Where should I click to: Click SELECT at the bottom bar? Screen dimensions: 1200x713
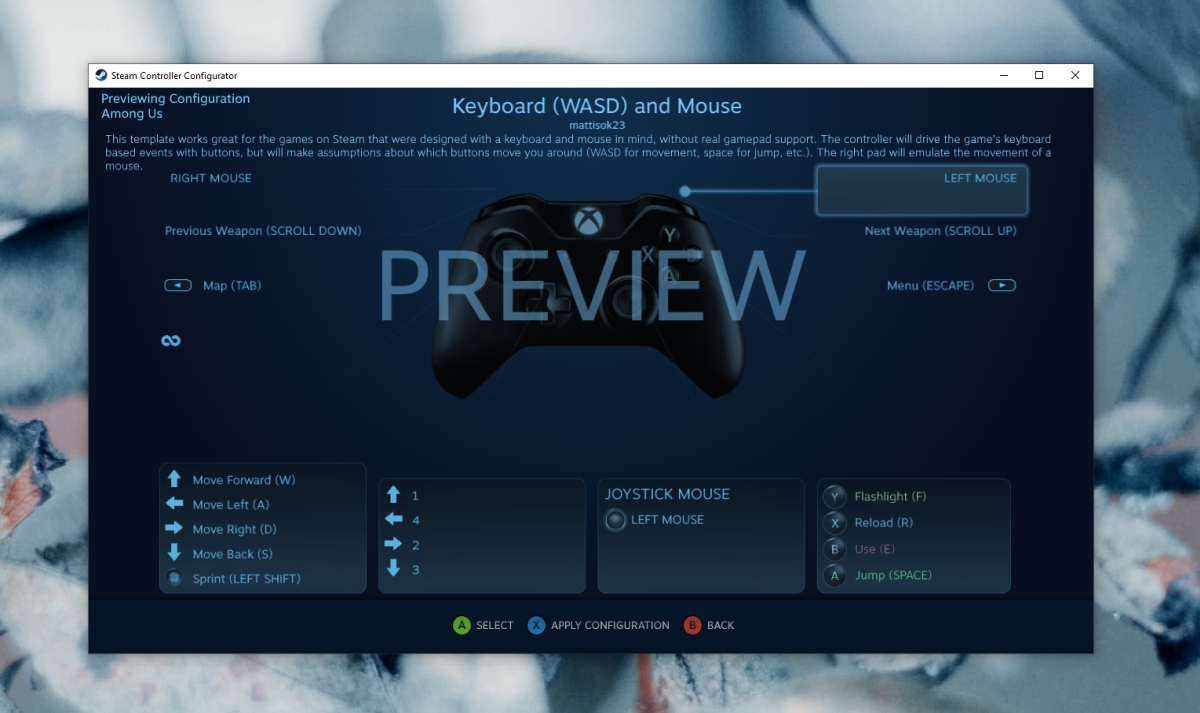pyautogui.click(x=495, y=625)
